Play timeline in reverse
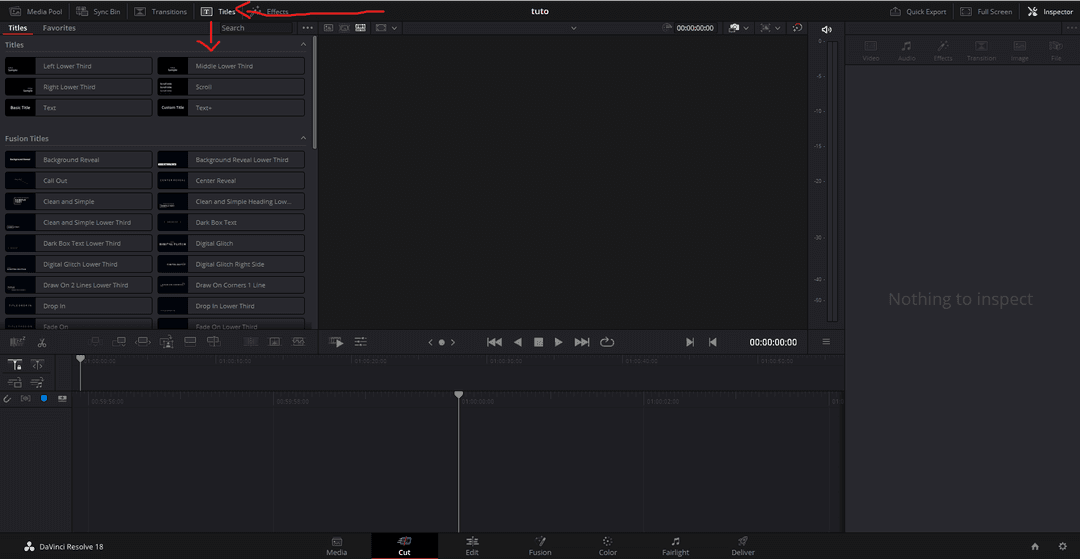1080x559 pixels. [x=518, y=342]
